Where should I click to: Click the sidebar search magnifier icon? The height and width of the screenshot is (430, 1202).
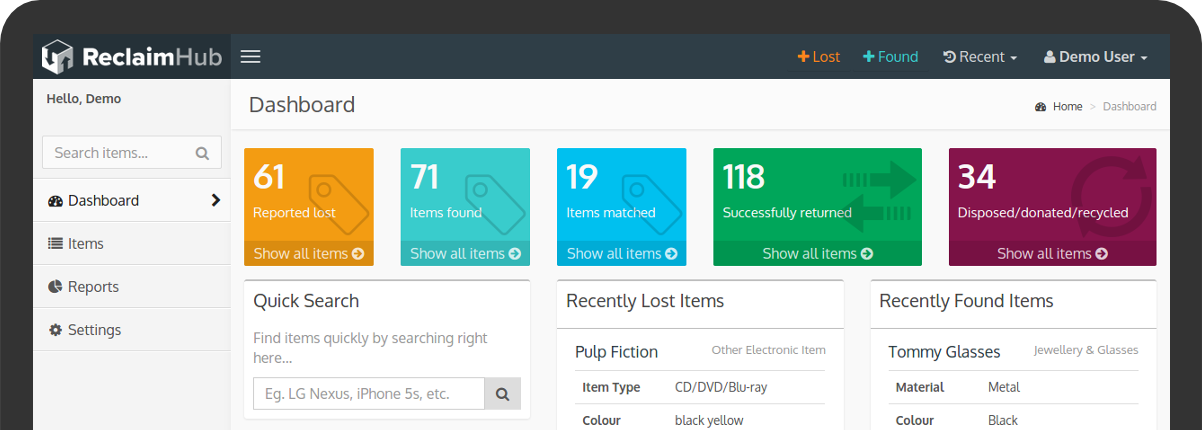coord(202,153)
